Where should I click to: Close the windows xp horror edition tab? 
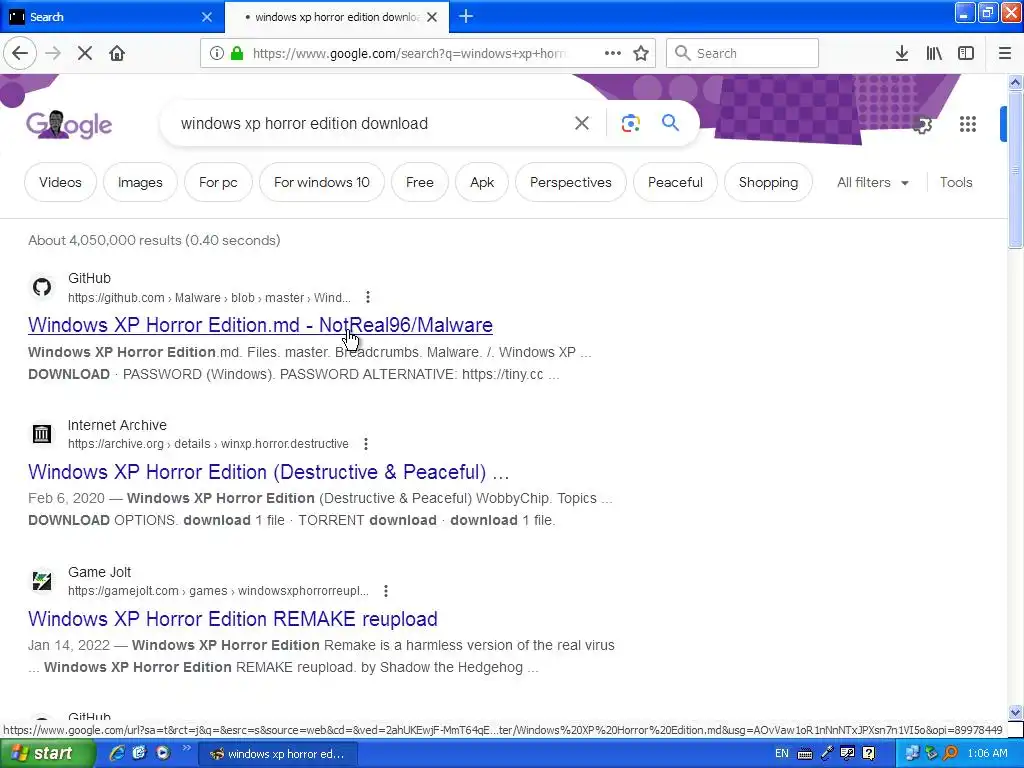point(432,17)
